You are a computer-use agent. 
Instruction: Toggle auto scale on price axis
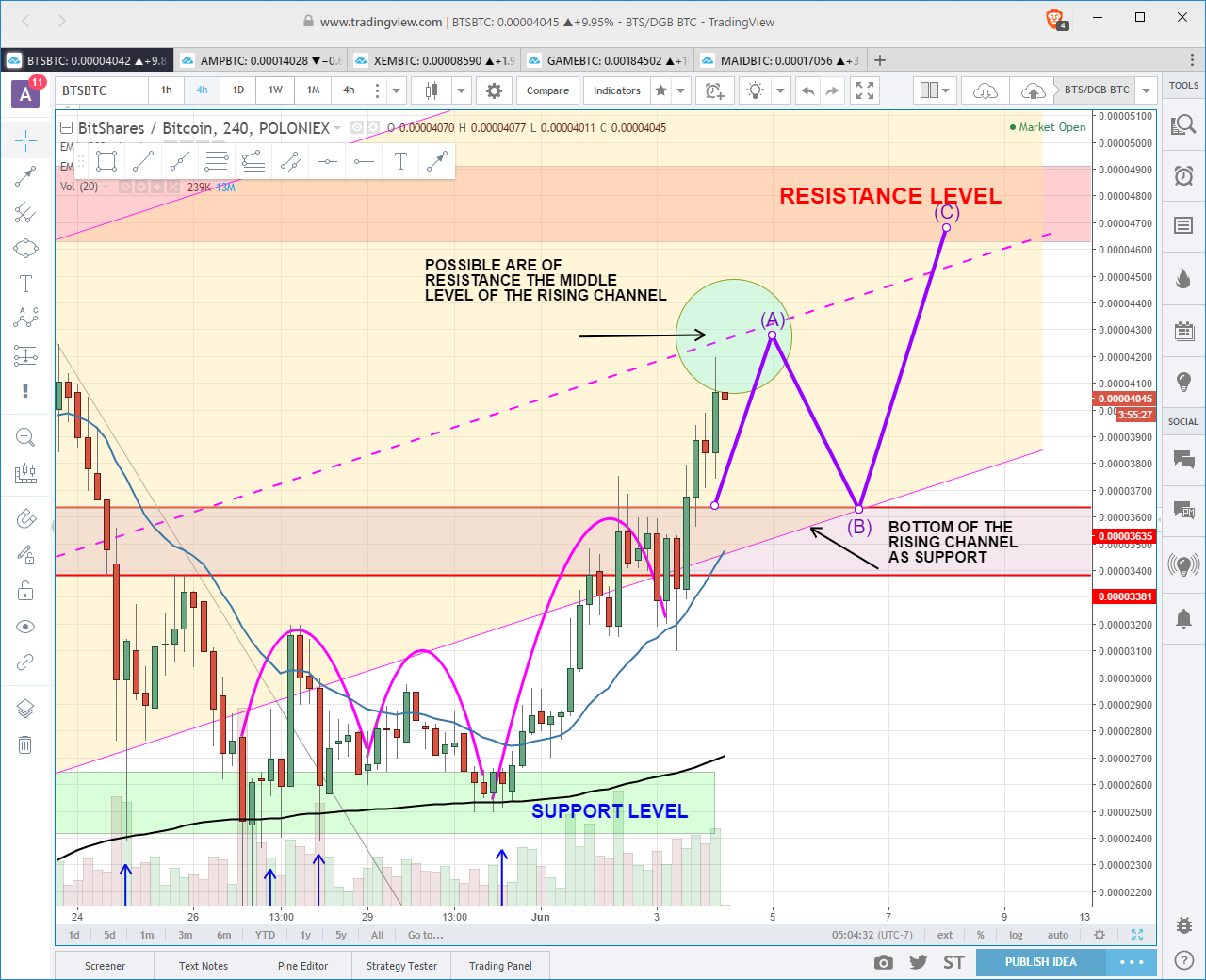tap(1058, 935)
